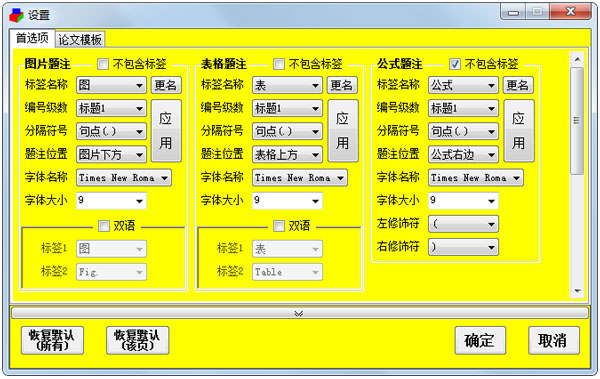600x379 pixels.
Task: Click the app icon in the title bar
Action: [x=16, y=15]
